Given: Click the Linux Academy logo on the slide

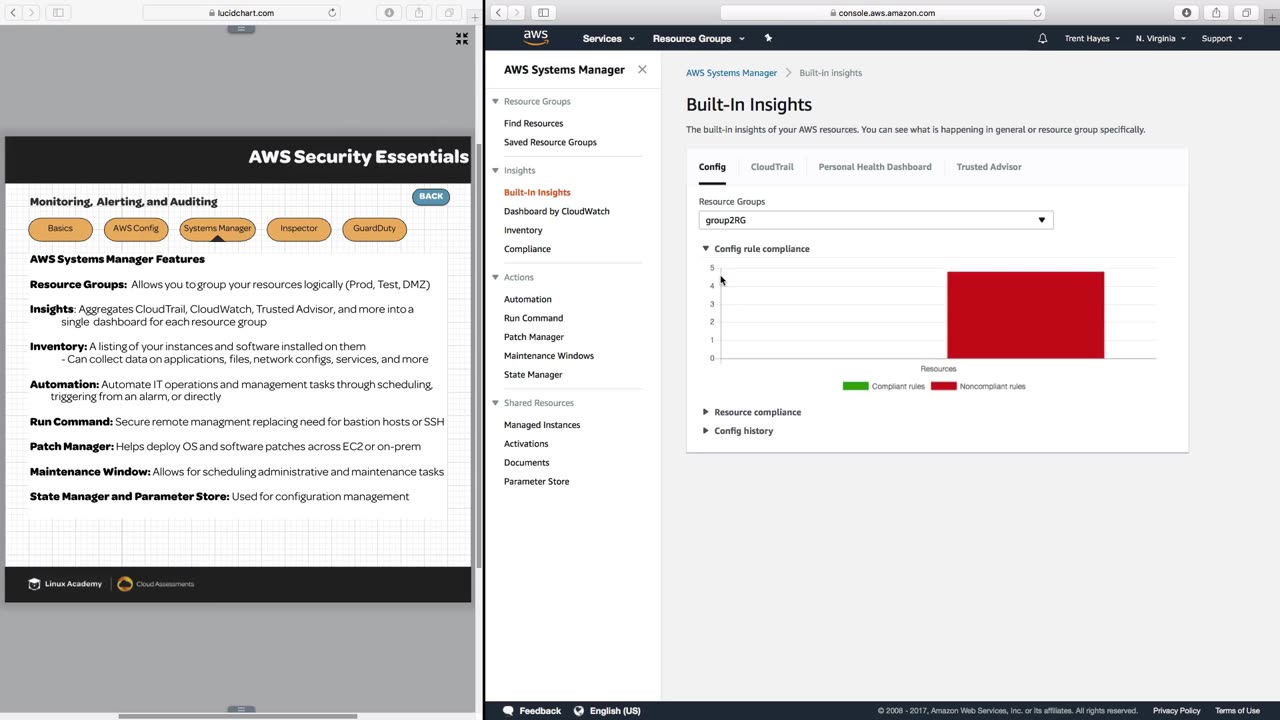Looking at the screenshot, I should click(x=65, y=584).
